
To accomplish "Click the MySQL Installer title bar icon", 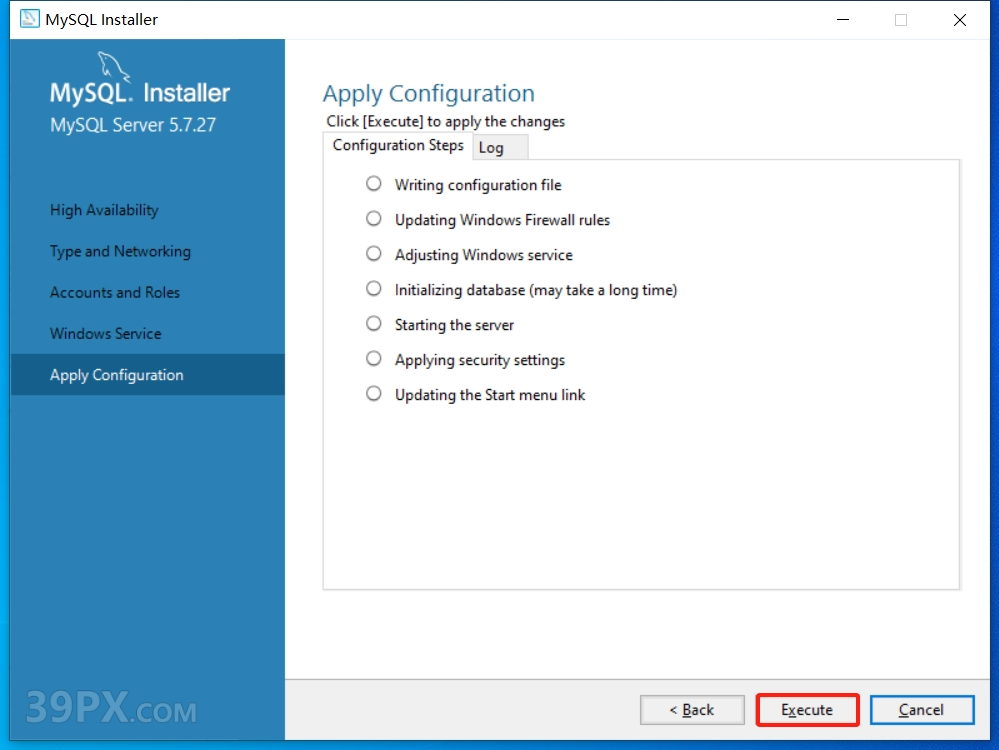I will [x=29, y=19].
